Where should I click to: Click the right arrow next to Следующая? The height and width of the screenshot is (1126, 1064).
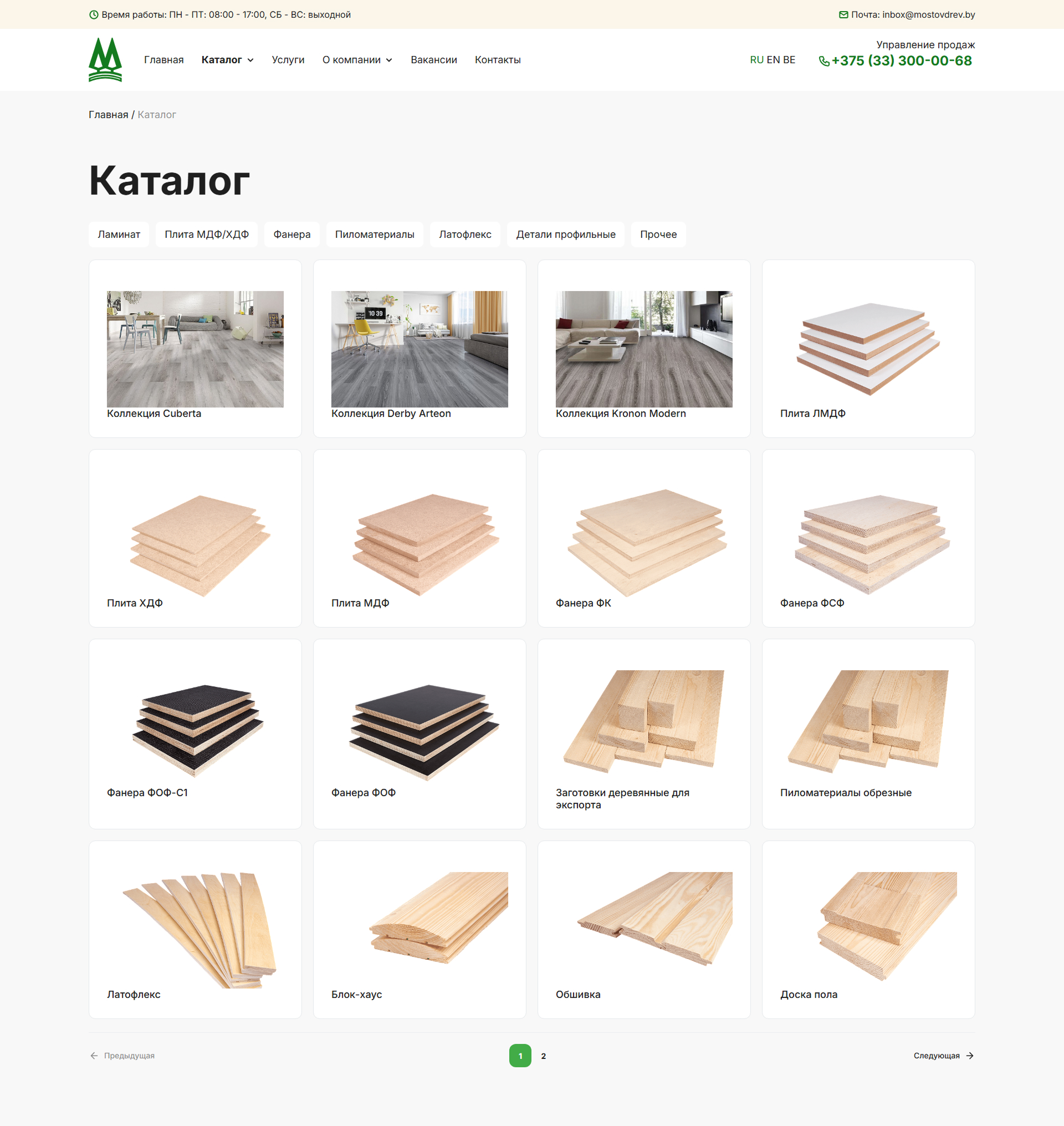click(x=970, y=1056)
